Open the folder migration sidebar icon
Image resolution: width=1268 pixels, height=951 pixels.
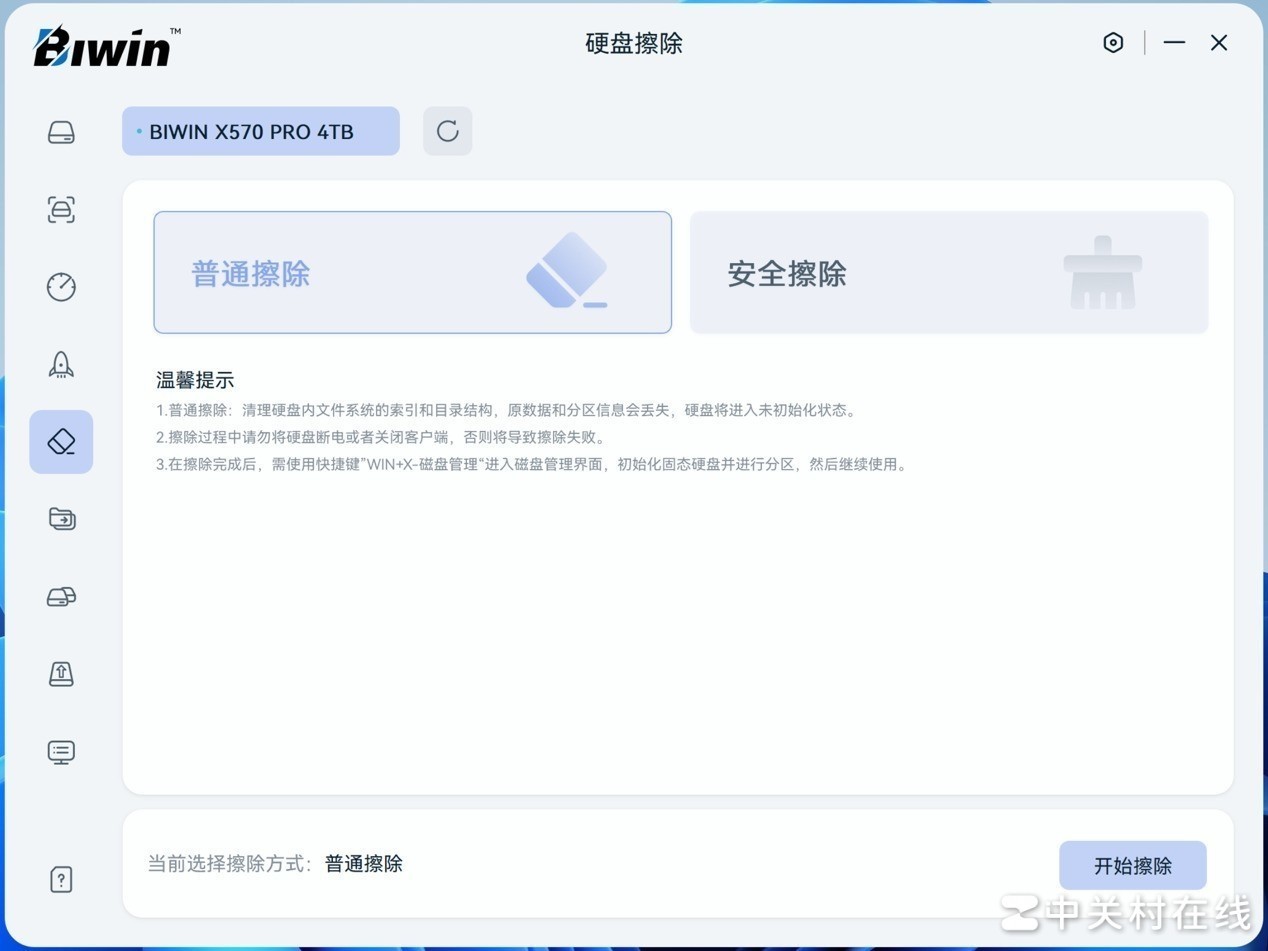pyautogui.click(x=61, y=519)
